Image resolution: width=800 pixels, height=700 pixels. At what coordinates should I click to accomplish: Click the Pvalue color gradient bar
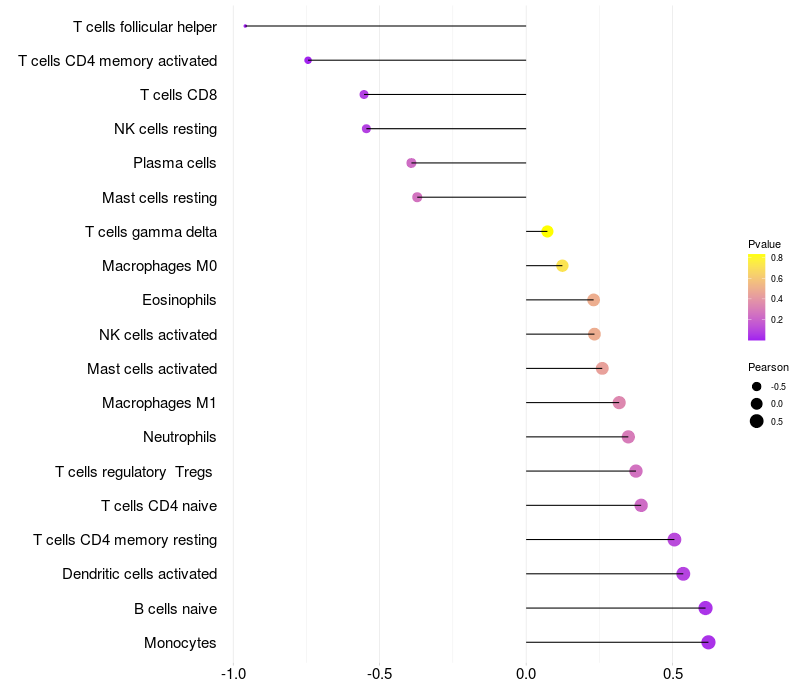[757, 297]
